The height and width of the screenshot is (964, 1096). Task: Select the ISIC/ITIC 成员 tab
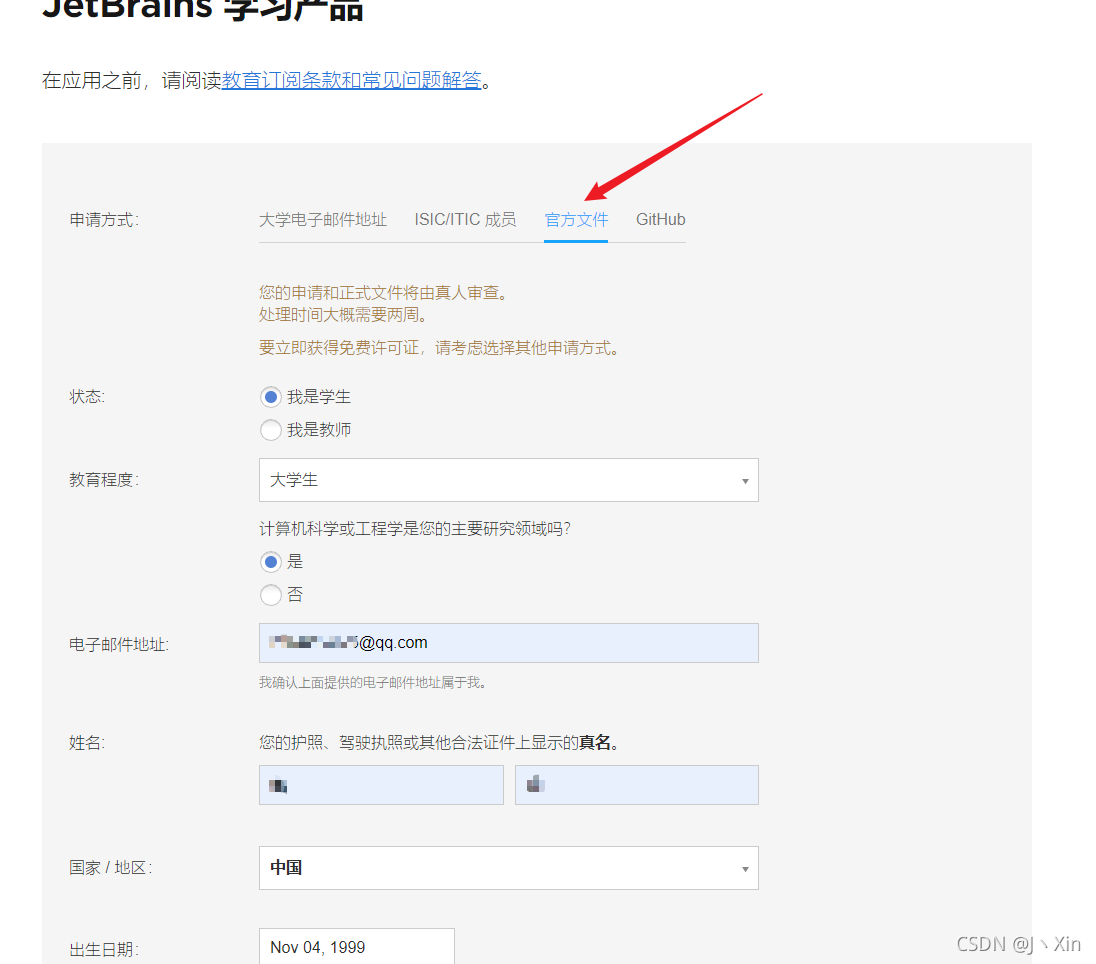tap(466, 220)
